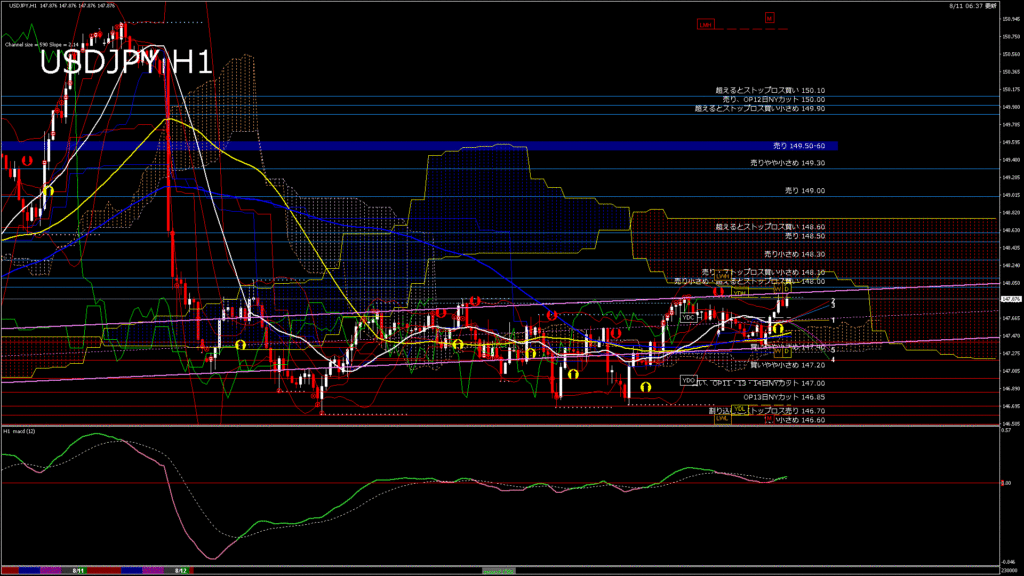The width and height of the screenshot is (1024, 576).
Task: Select the white YDO label box
Action: (688, 380)
